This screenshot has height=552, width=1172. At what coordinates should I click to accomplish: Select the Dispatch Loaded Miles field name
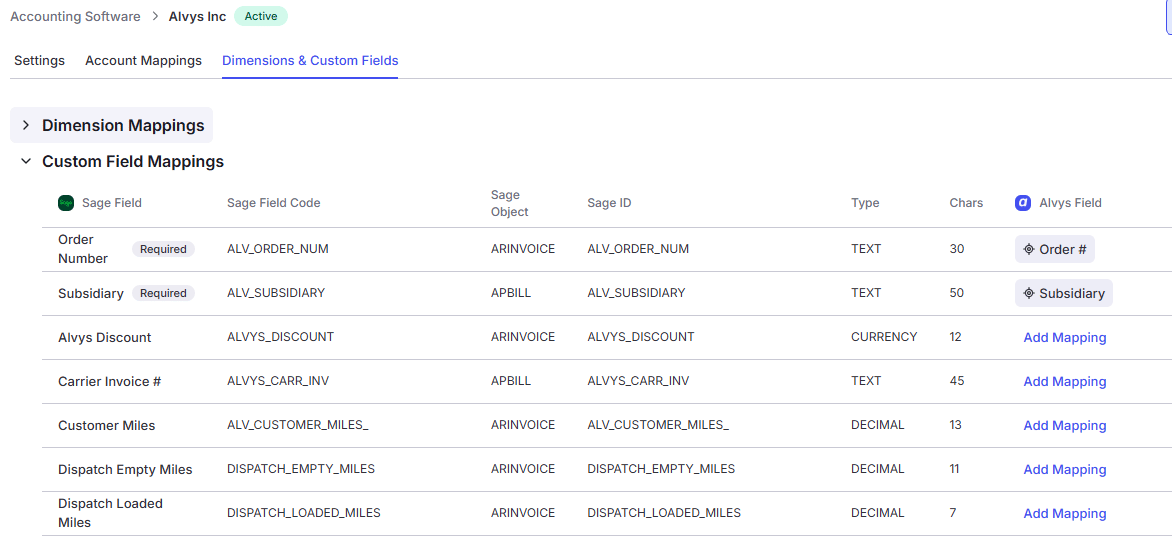[111, 513]
